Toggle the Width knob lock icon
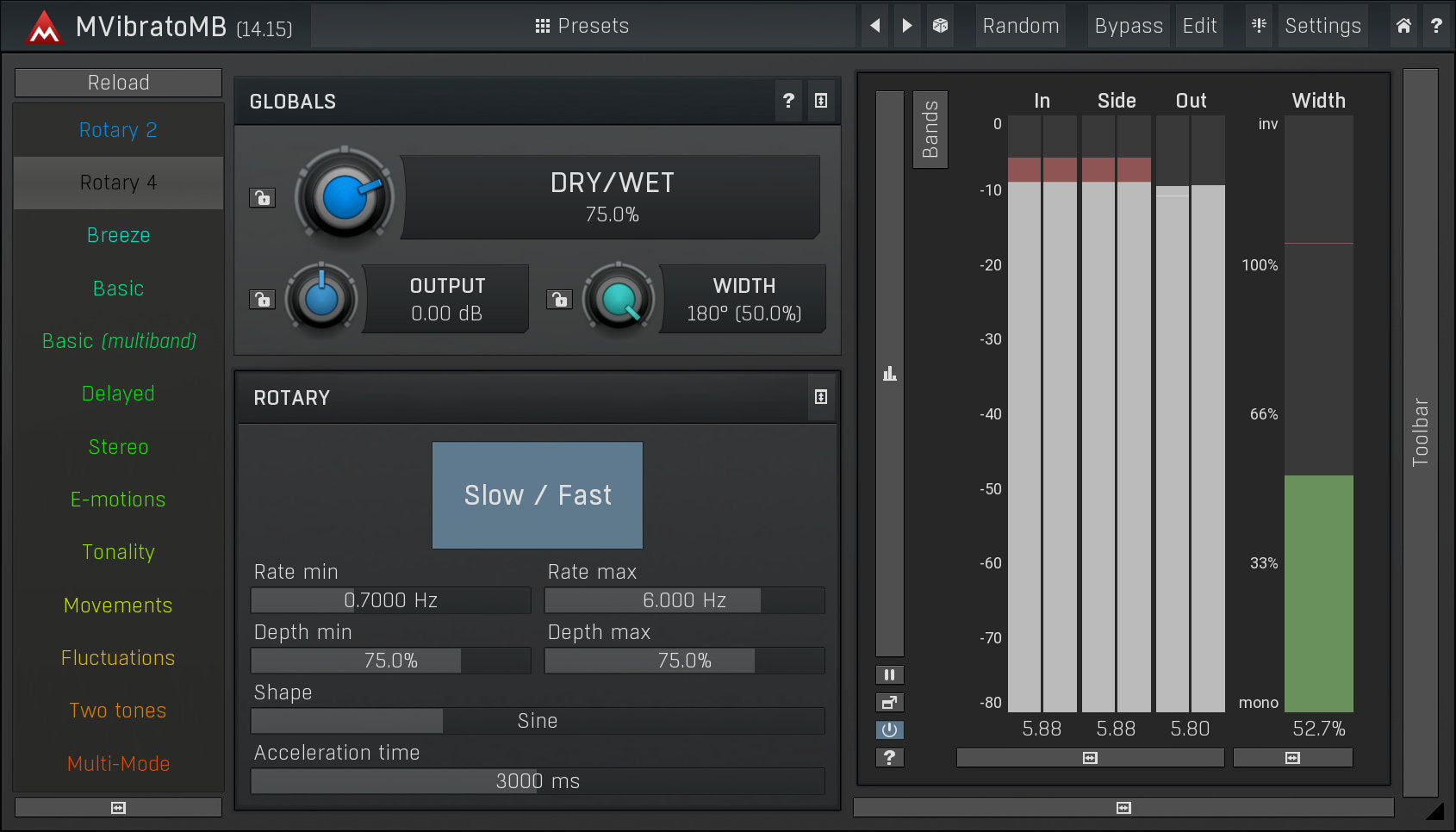Viewport: 1456px width, 832px height. pos(559,300)
